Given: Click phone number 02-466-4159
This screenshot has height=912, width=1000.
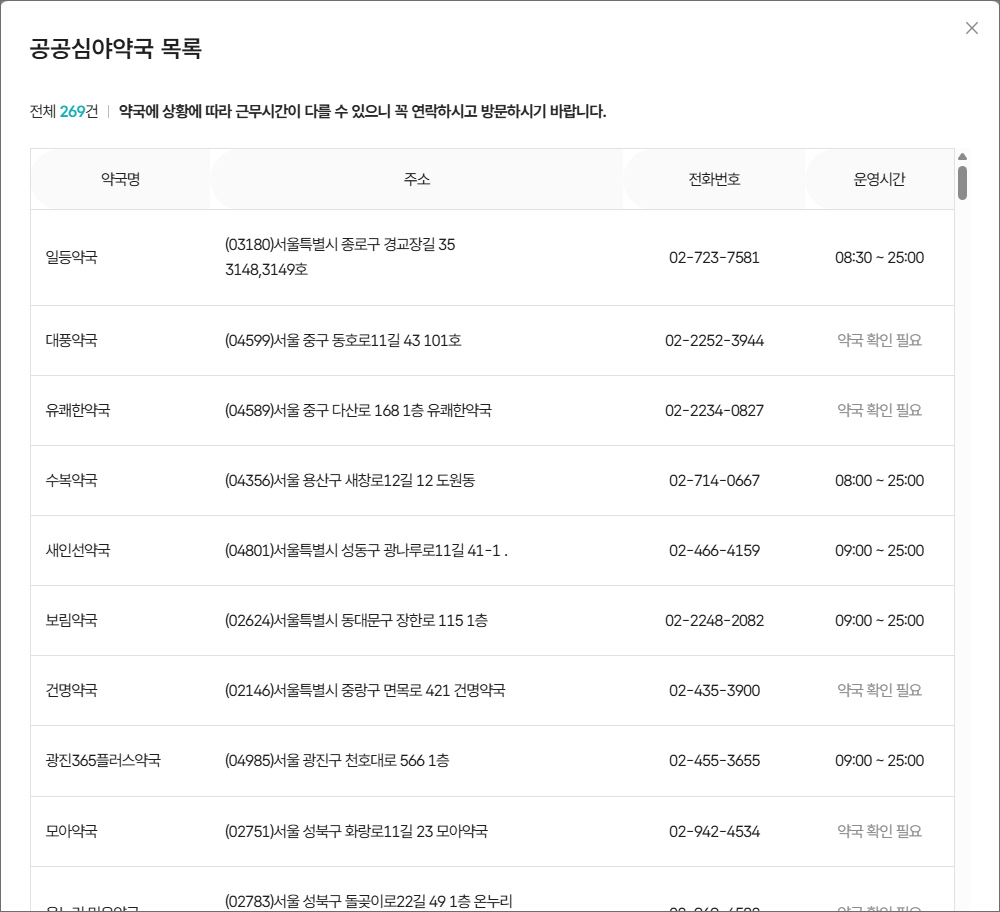Looking at the screenshot, I should pyautogui.click(x=714, y=551).
